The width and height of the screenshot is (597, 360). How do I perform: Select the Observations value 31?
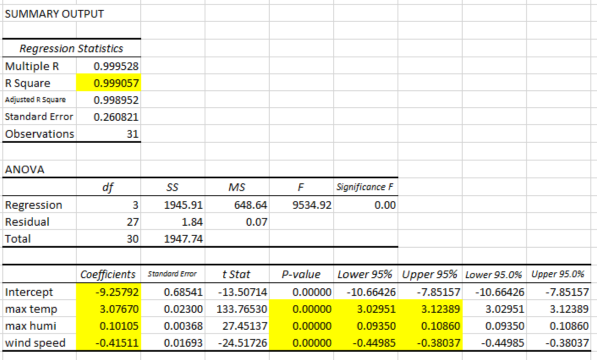click(x=132, y=134)
